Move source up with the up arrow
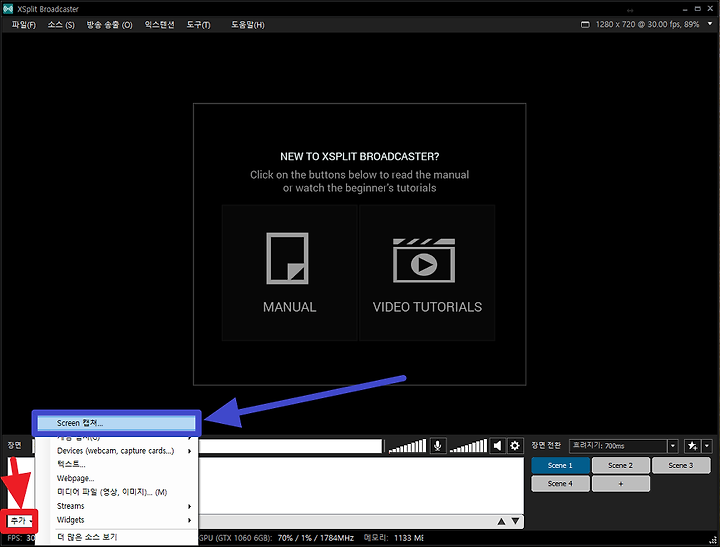This screenshot has height=547, width=720. point(501,521)
